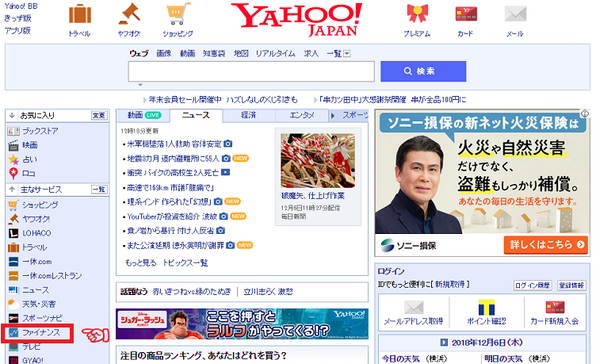Image resolution: width=600 pixels, height=364 pixels.
Task: Click the 一覧 button in 主なサービス header
Action: [x=99, y=189]
